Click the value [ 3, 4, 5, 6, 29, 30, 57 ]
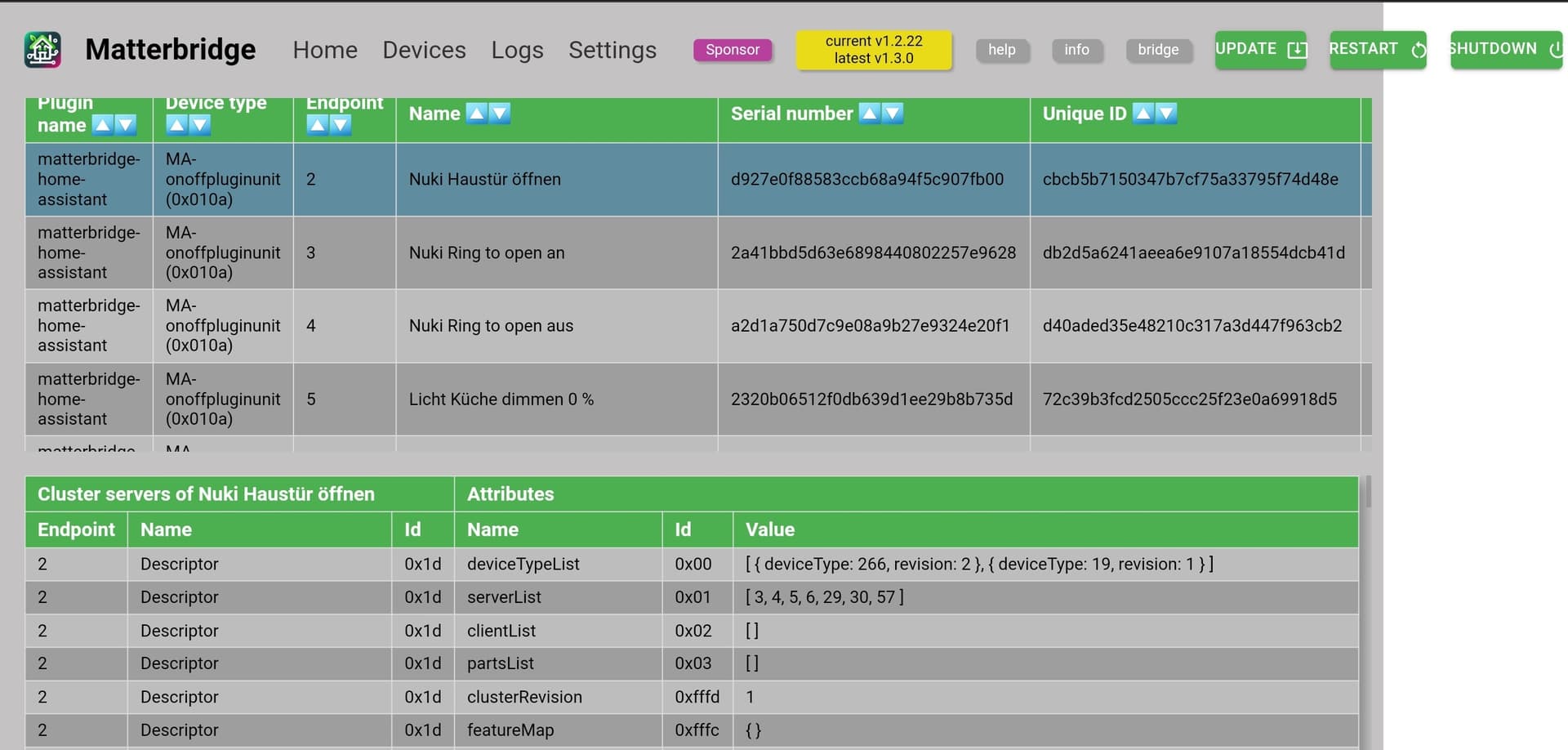This screenshot has width=1568, height=750. coord(825,597)
